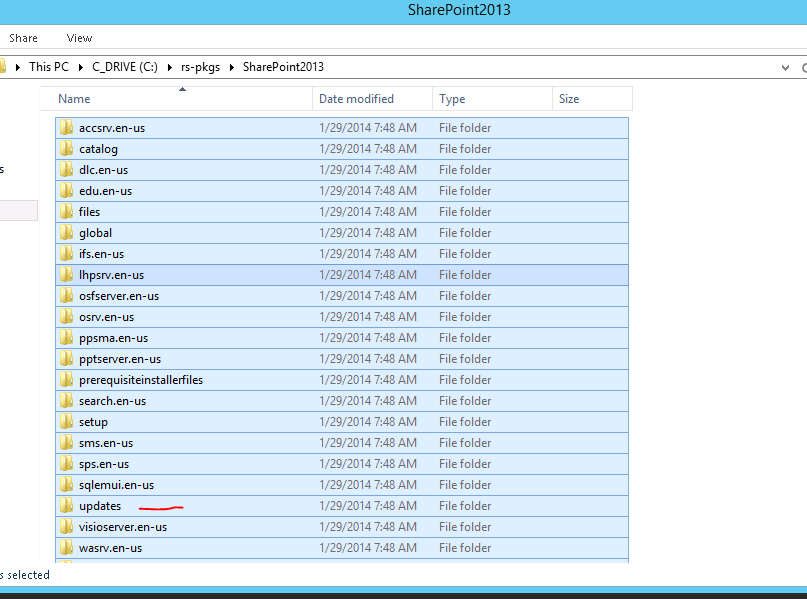Click the sps.en-us folder name
Viewport: 807px width, 599px height.
(x=104, y=464)
